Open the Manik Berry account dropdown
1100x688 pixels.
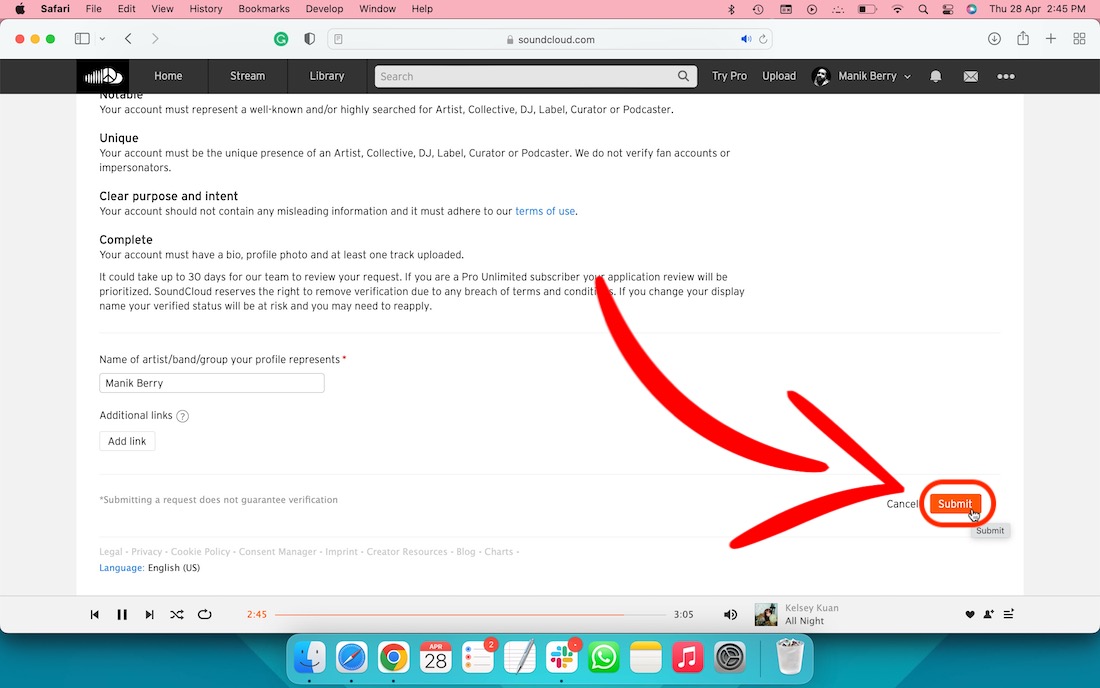coord(862,76)
